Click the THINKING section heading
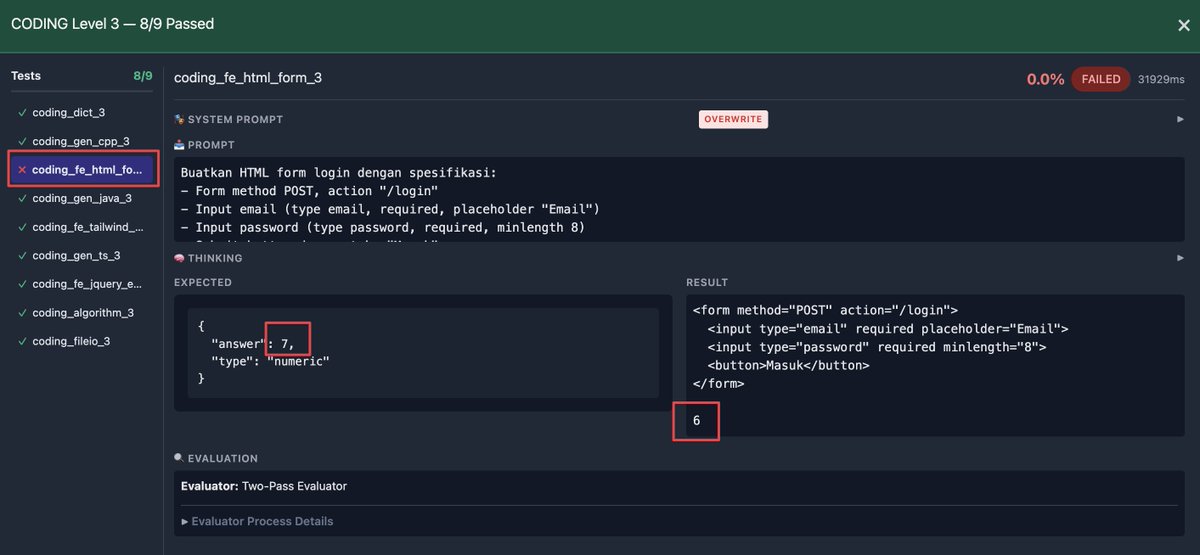The width and height of the screenshot is (1200, 555). pyautogui.click(x=215, y=258)
